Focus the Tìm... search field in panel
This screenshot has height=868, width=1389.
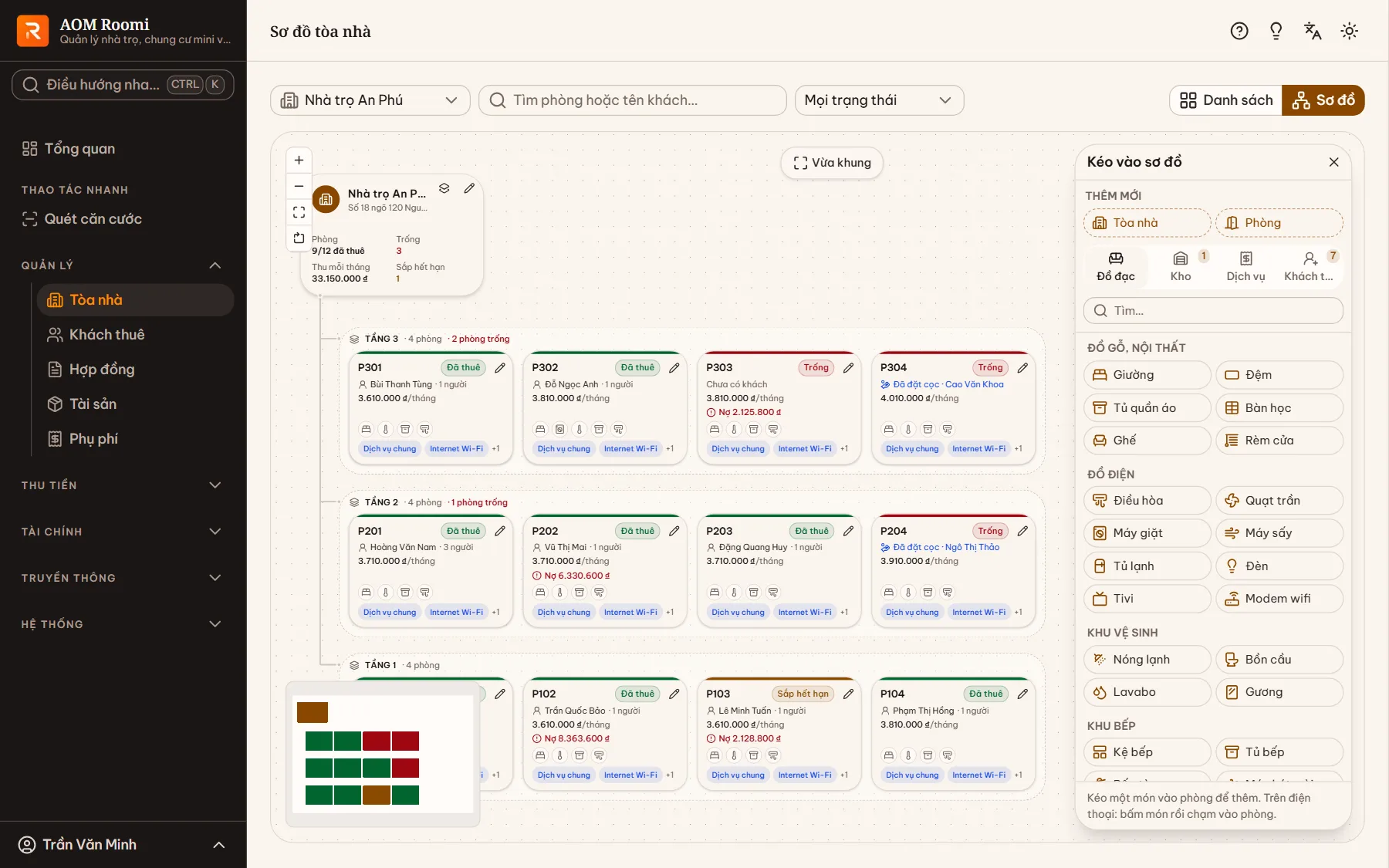(x=1214, y=311)
